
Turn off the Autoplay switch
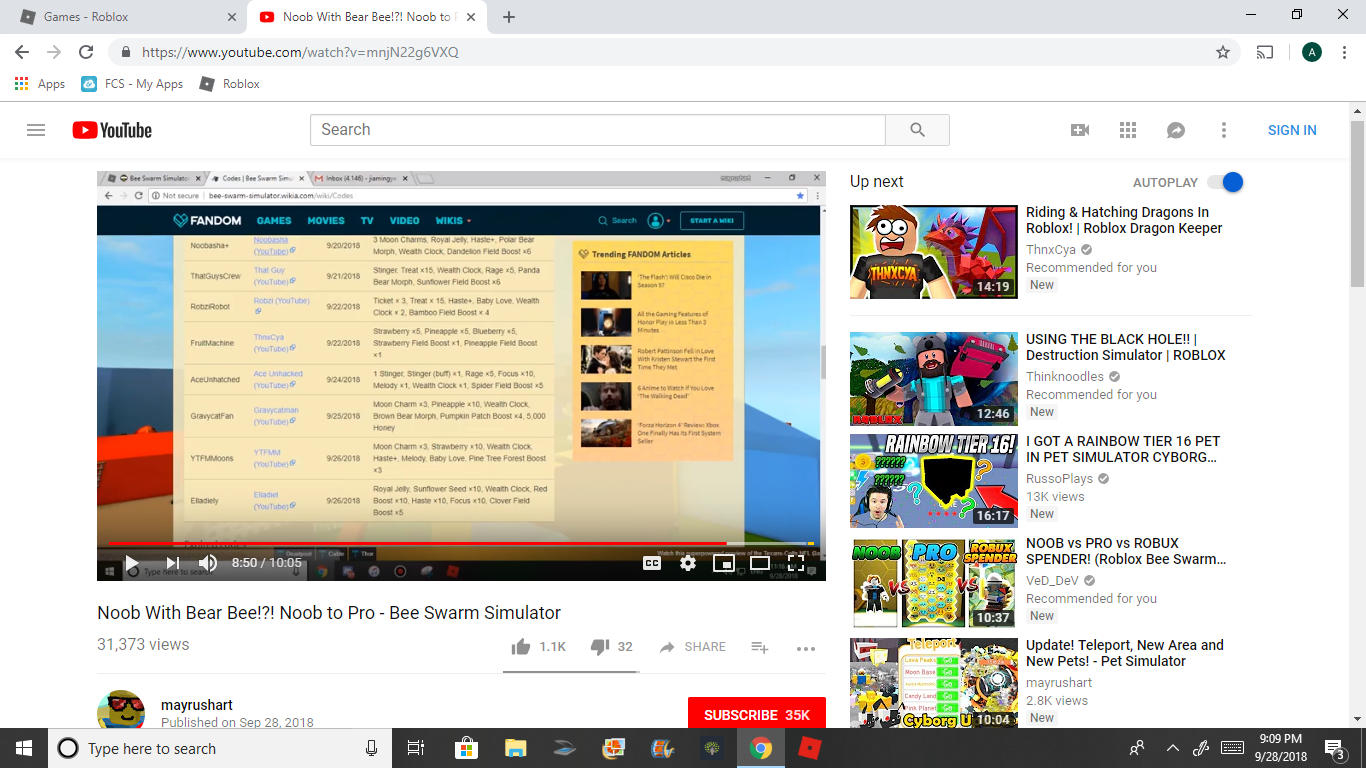[1225, 182]
